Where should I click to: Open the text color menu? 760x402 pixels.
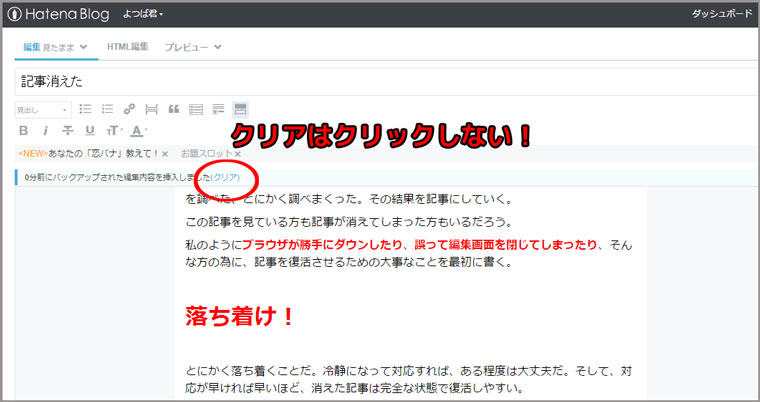point(139,130)
